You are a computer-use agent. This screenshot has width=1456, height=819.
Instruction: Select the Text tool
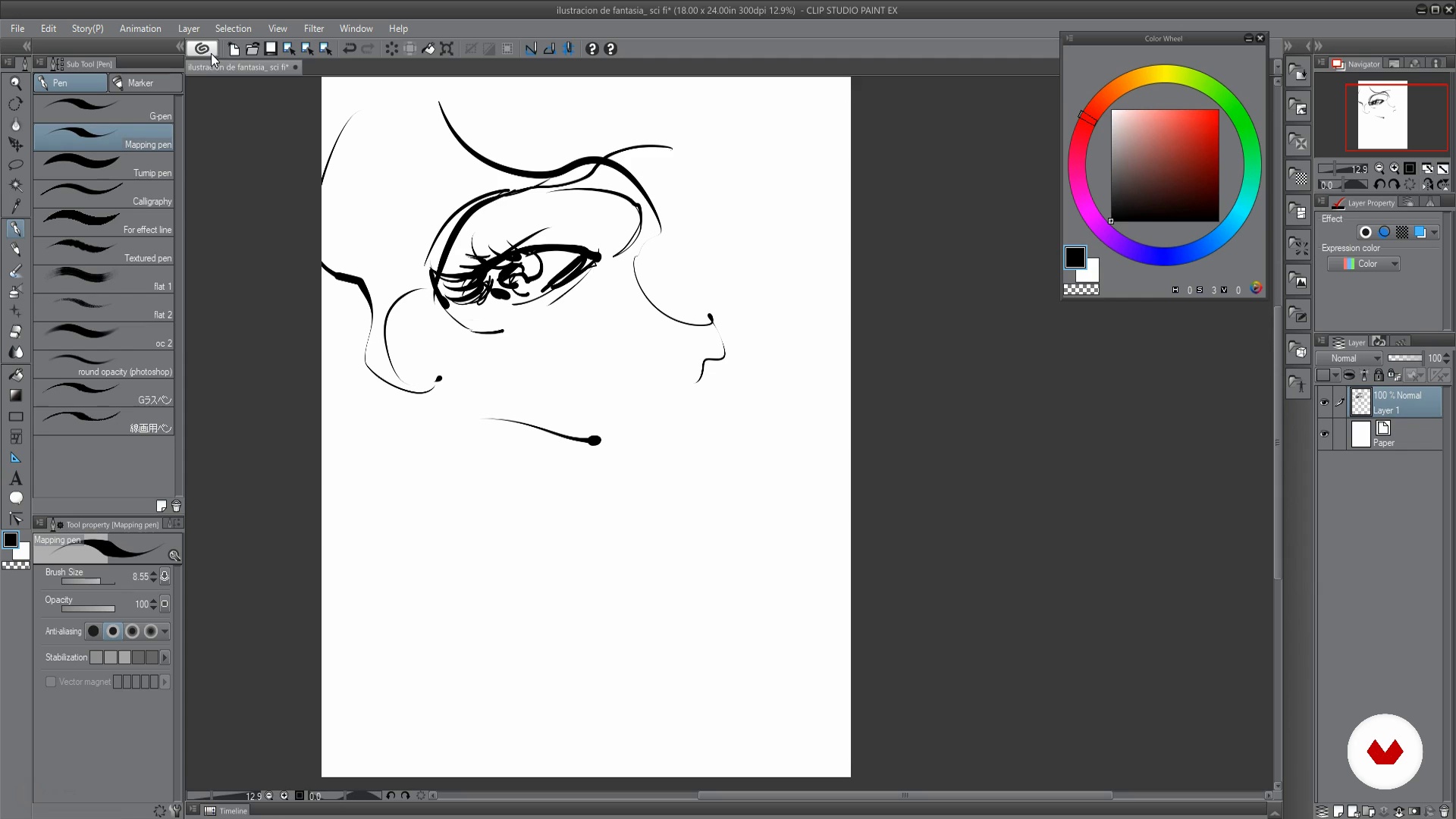15,479
